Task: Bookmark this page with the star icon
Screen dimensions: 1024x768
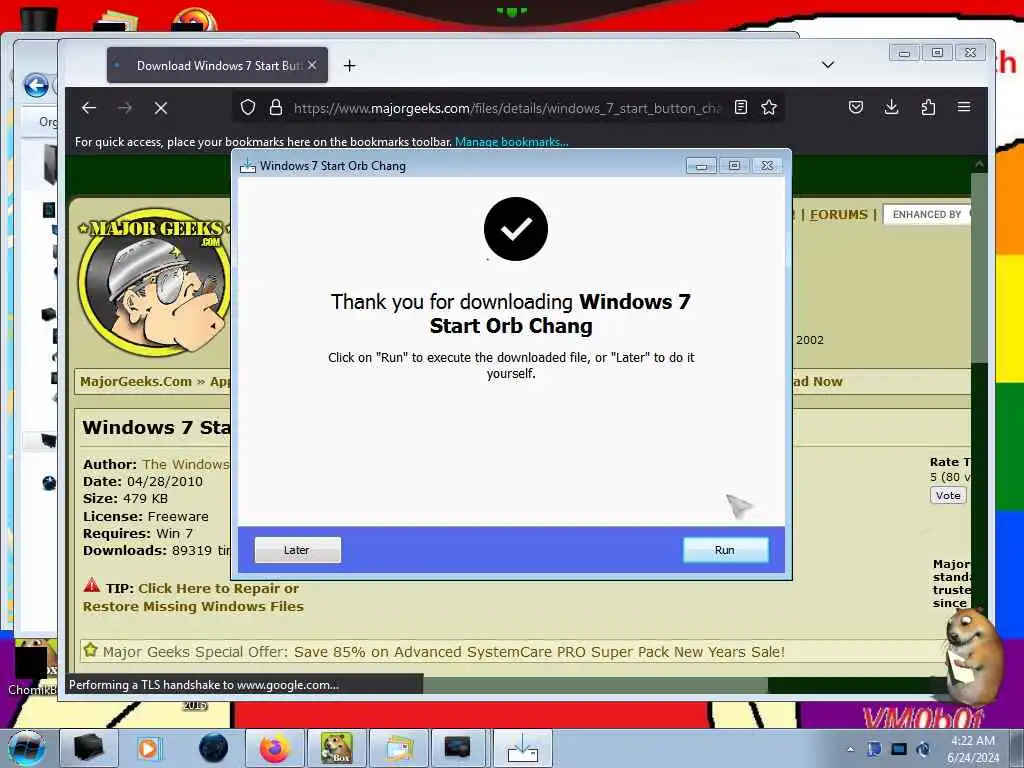Action: [769, 107]
